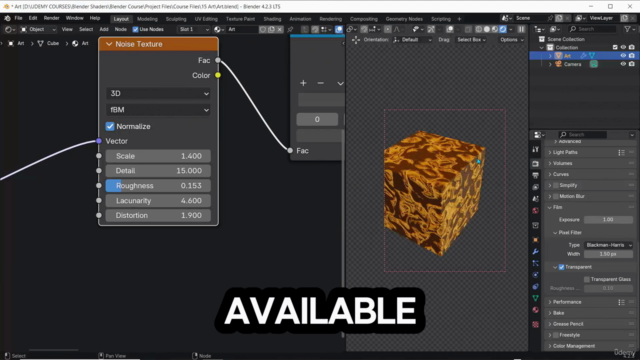
Task: Click the viewport Options button
Action: [511, 40]
